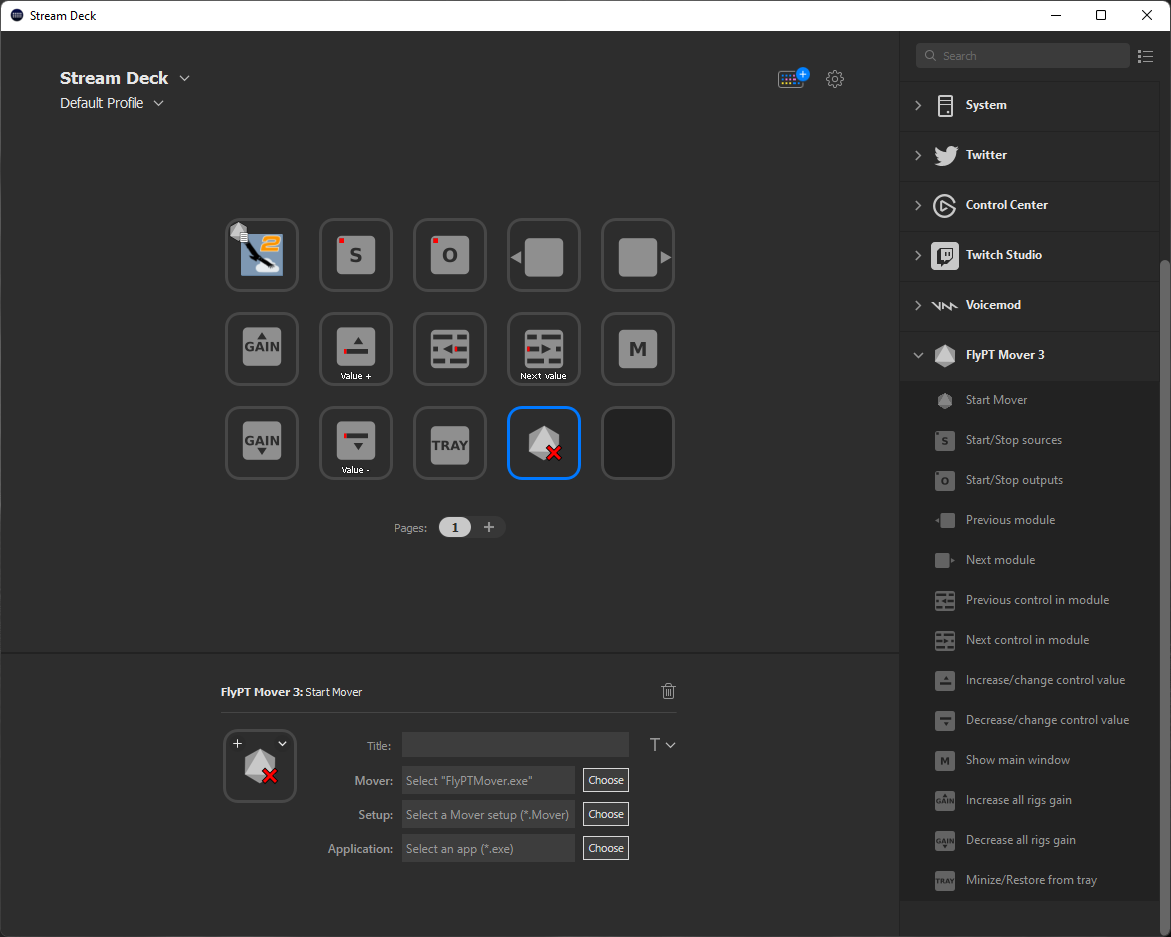Open the title text style dropdown
This screenshot has height=937, width=1171.
[662, 745]
